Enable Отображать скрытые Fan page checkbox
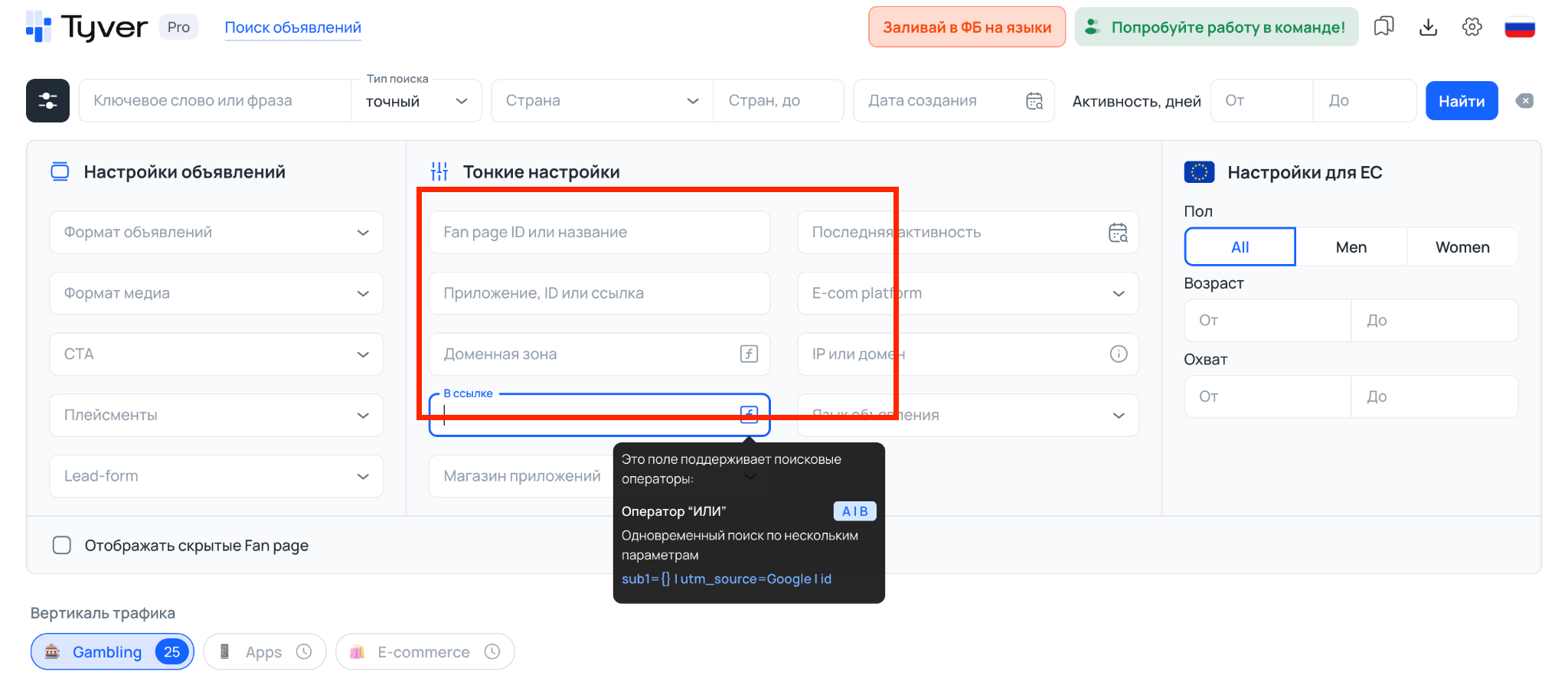Viewport: 1568px width, 685px height. pyautogui.click(x=62, y=545)
